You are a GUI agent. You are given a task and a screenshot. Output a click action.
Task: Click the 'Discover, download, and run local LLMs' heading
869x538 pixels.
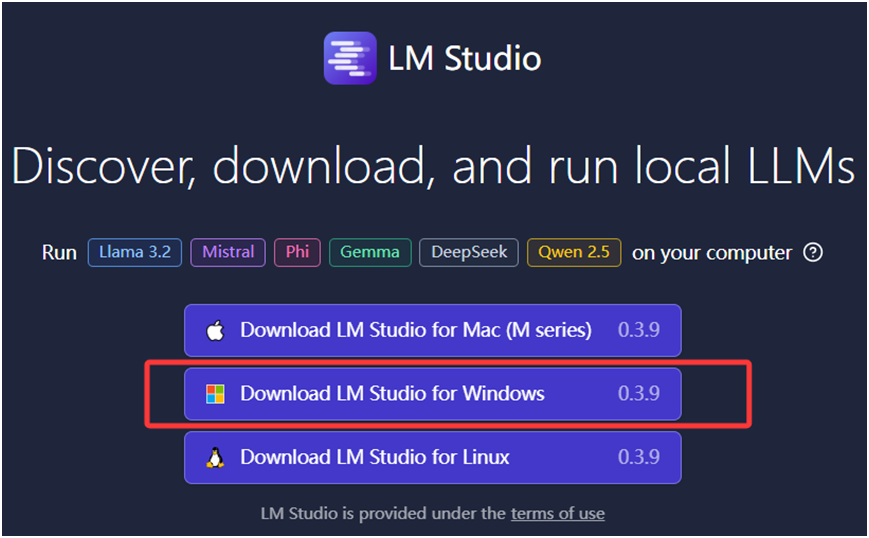433,166
